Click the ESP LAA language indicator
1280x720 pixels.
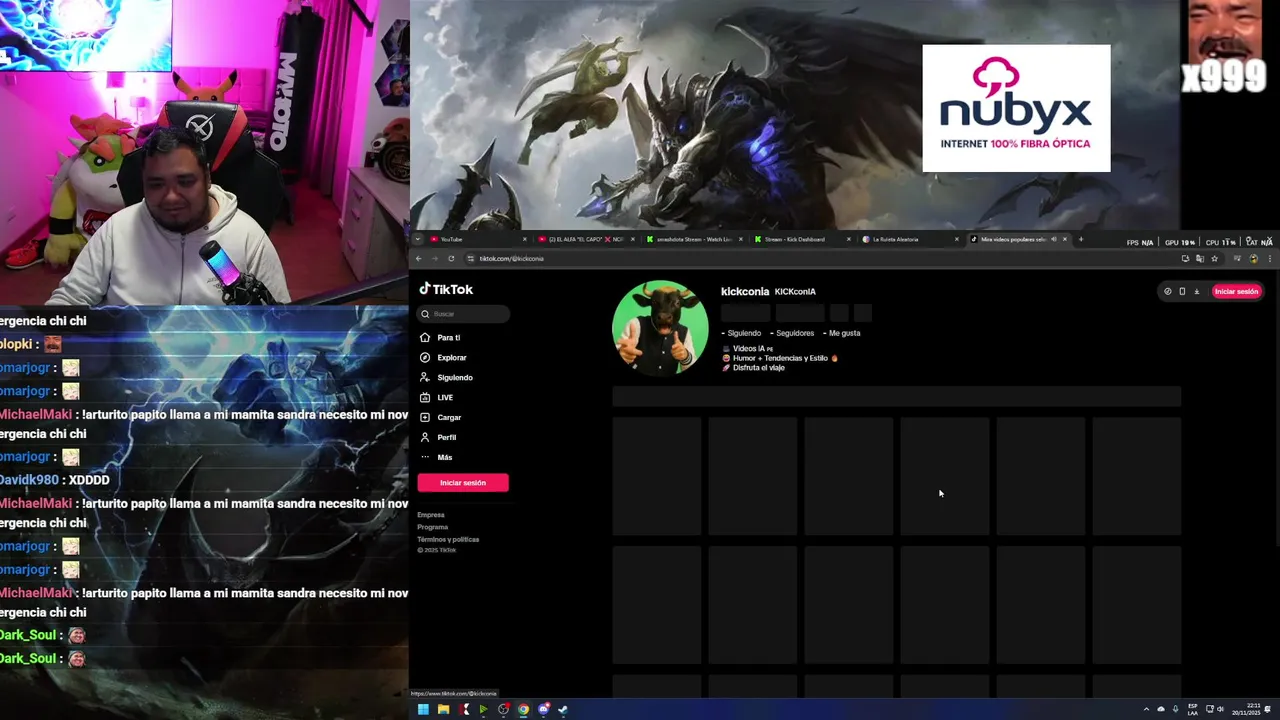pos(1193,709)
